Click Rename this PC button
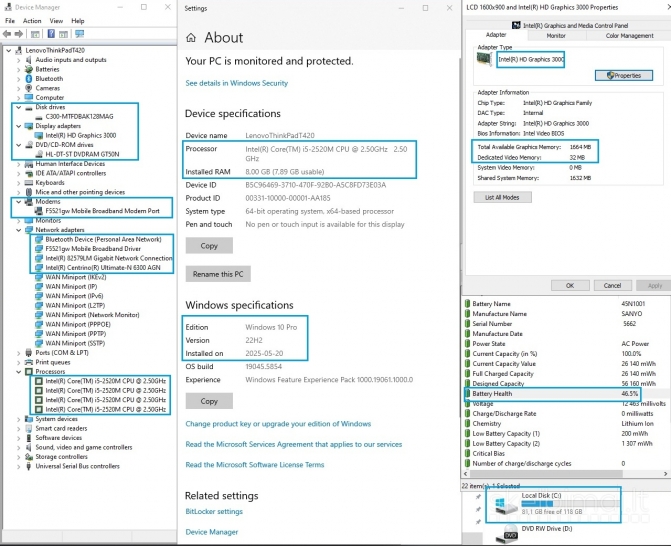The image size is (671, 546). click(218, 274)
